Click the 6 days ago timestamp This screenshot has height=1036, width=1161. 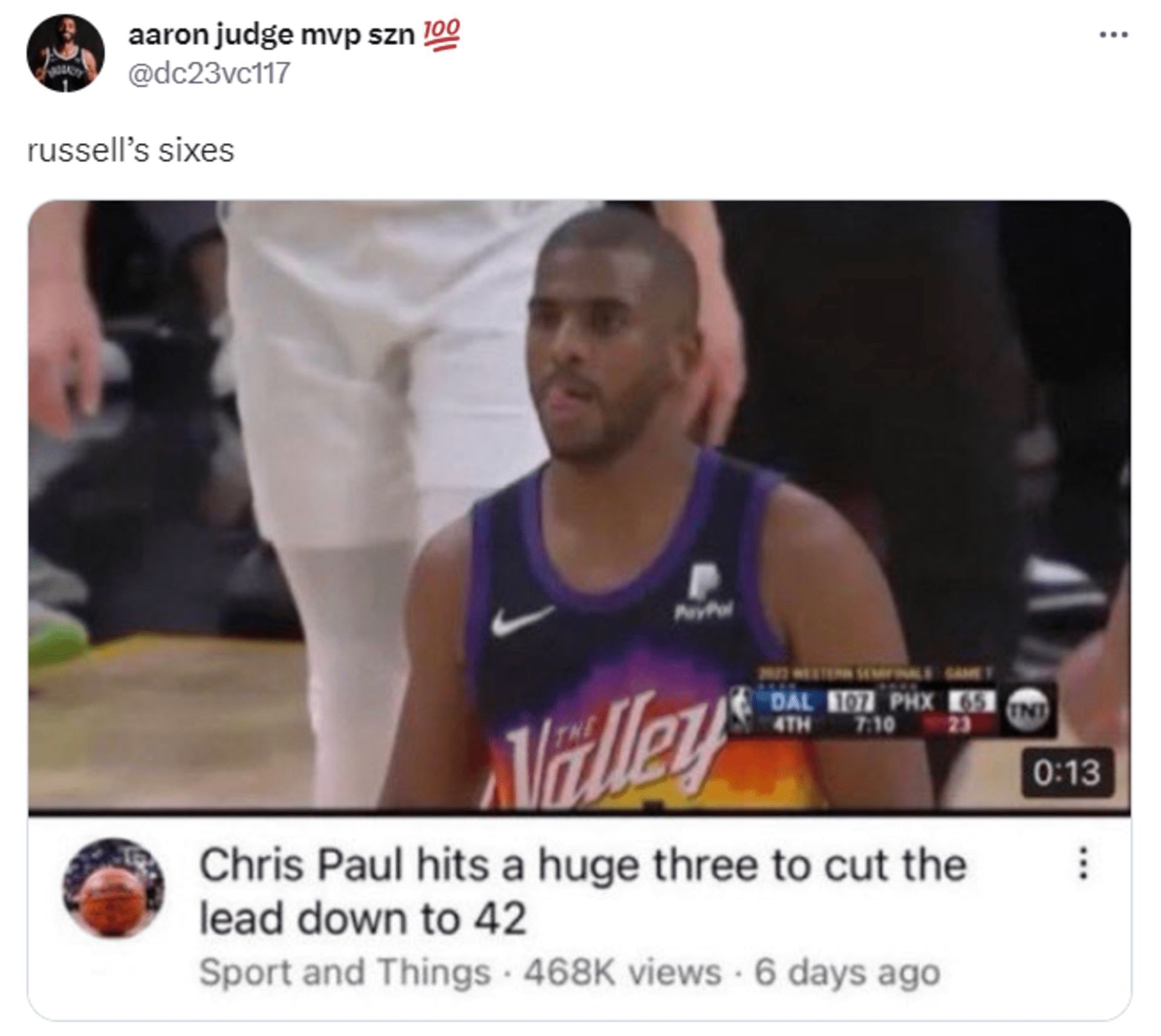pos(847,973)
